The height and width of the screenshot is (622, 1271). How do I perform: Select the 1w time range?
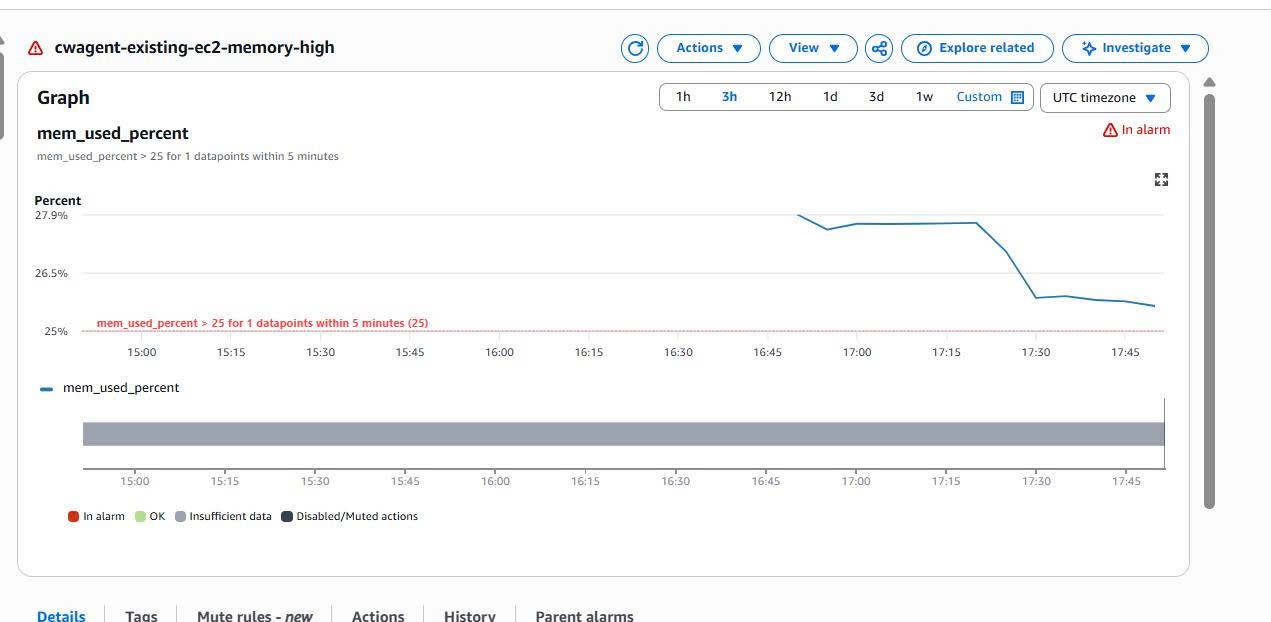pos(924,97)
